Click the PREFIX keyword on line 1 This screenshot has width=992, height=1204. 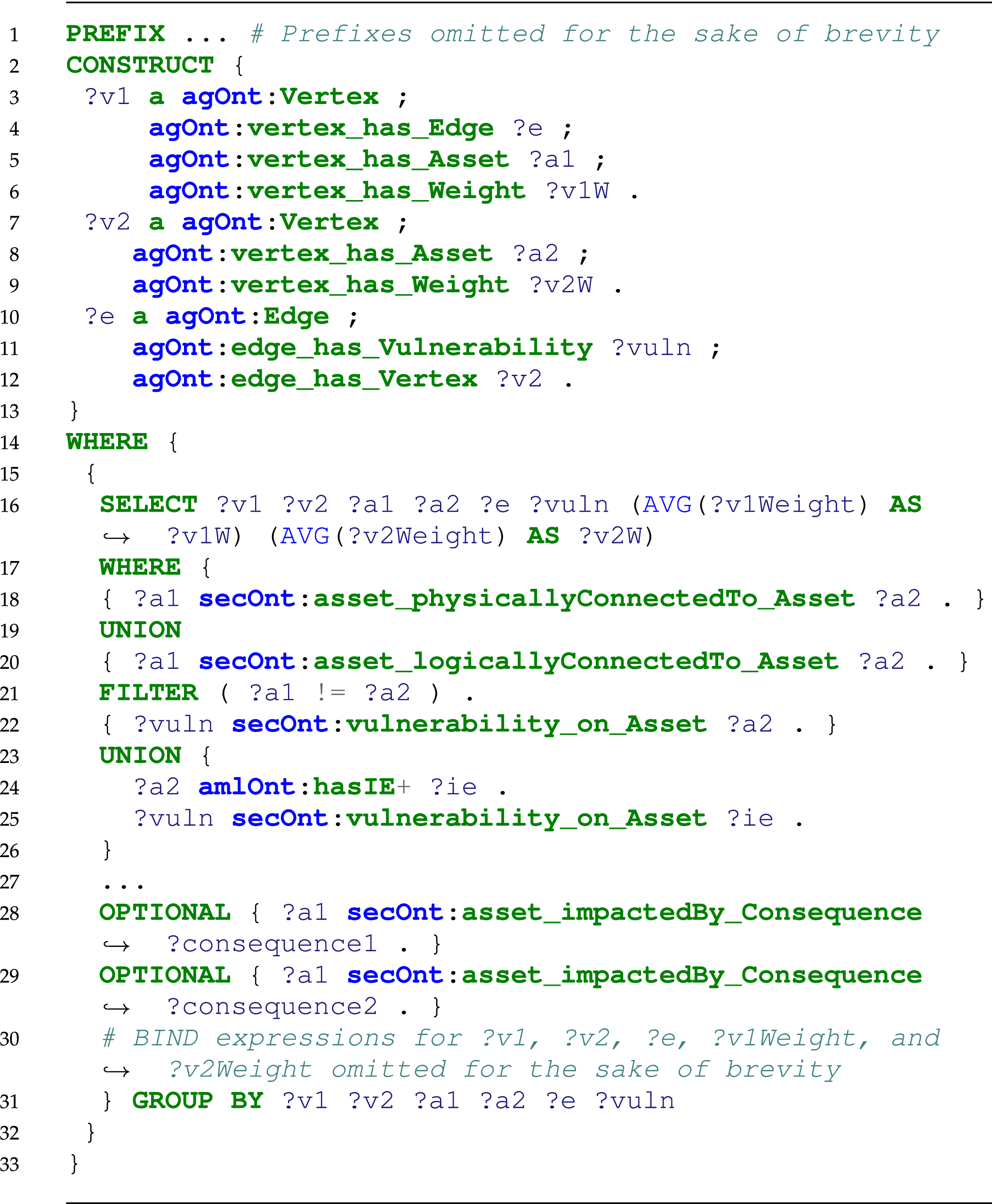[115, 34]
